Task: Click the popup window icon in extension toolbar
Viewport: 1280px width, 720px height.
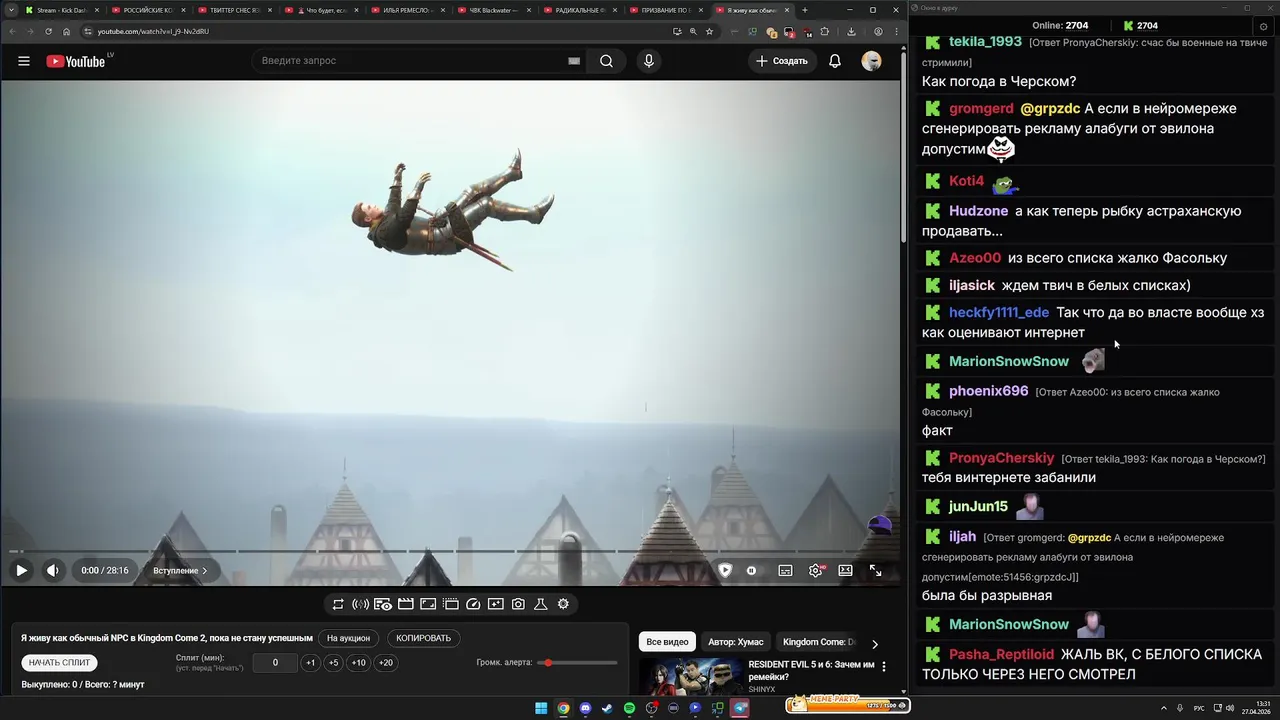Action: (451, 604)
